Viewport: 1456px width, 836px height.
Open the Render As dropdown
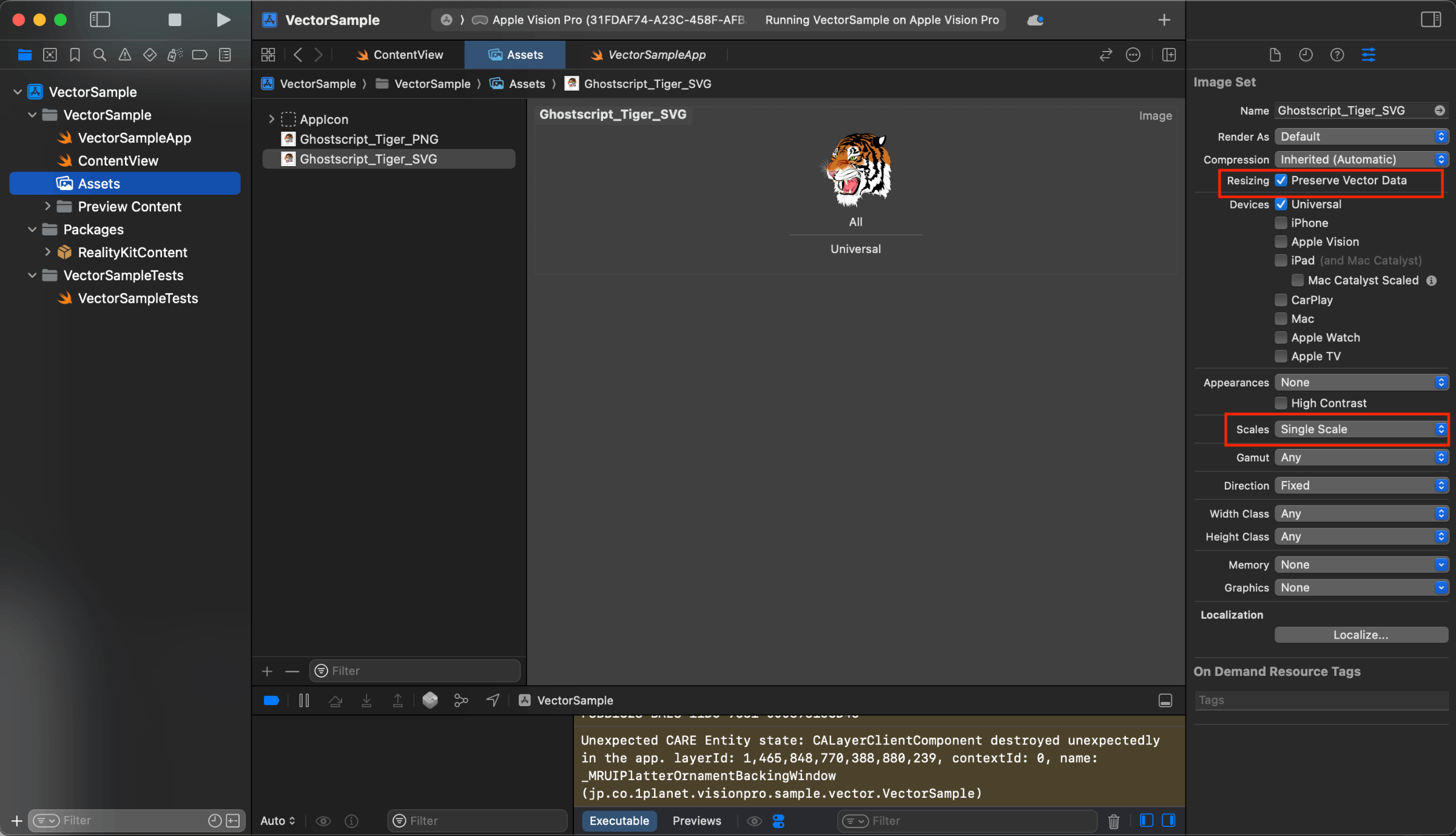1361,137
